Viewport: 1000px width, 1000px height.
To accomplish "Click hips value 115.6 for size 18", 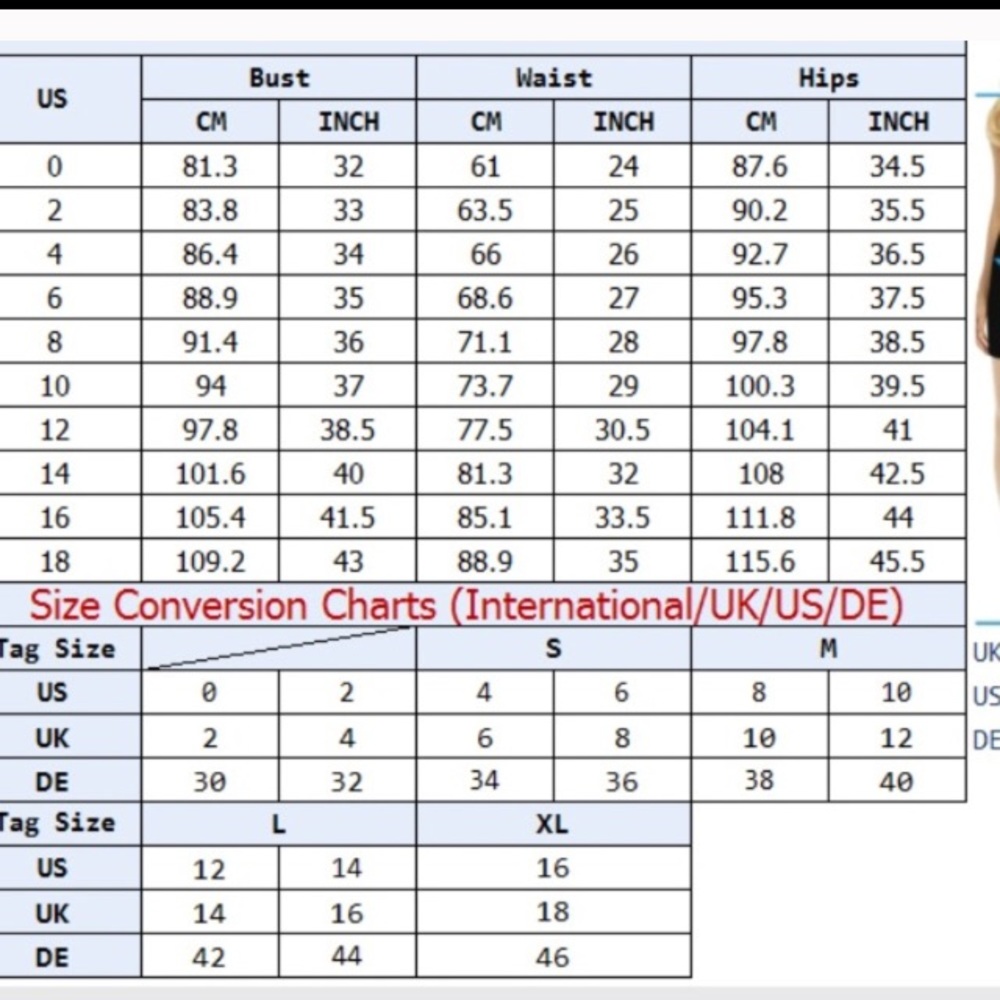I will pos(760,561).
